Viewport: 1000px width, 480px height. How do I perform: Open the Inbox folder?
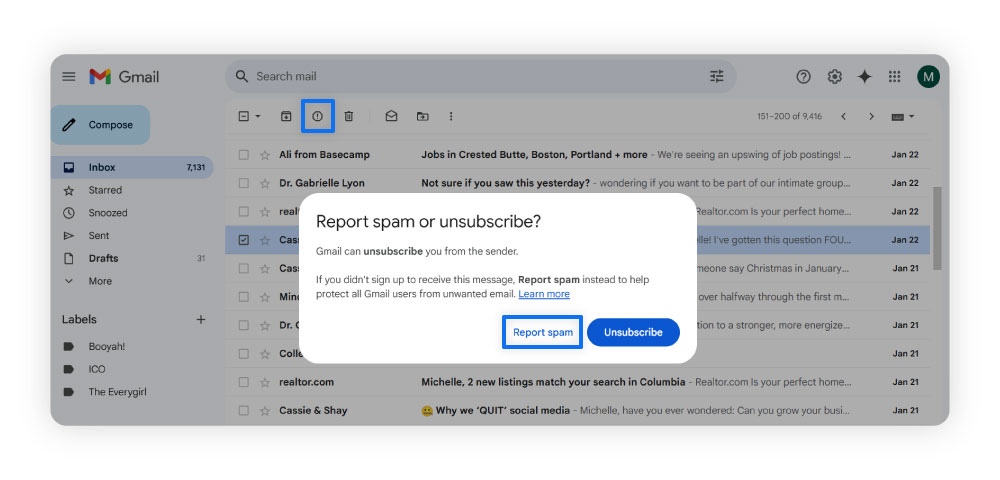132,168
